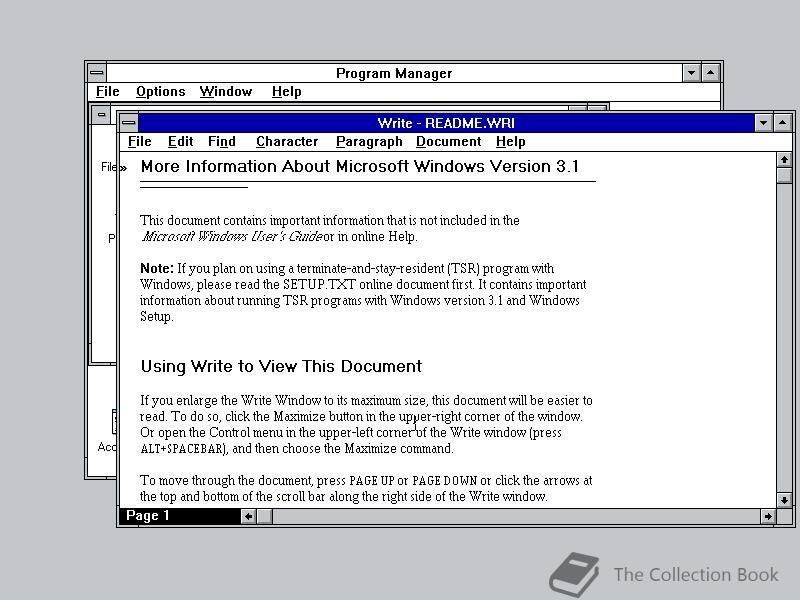Open File menu in Program Manager
This screenshot has height=600, width=800.
(108, 91)
